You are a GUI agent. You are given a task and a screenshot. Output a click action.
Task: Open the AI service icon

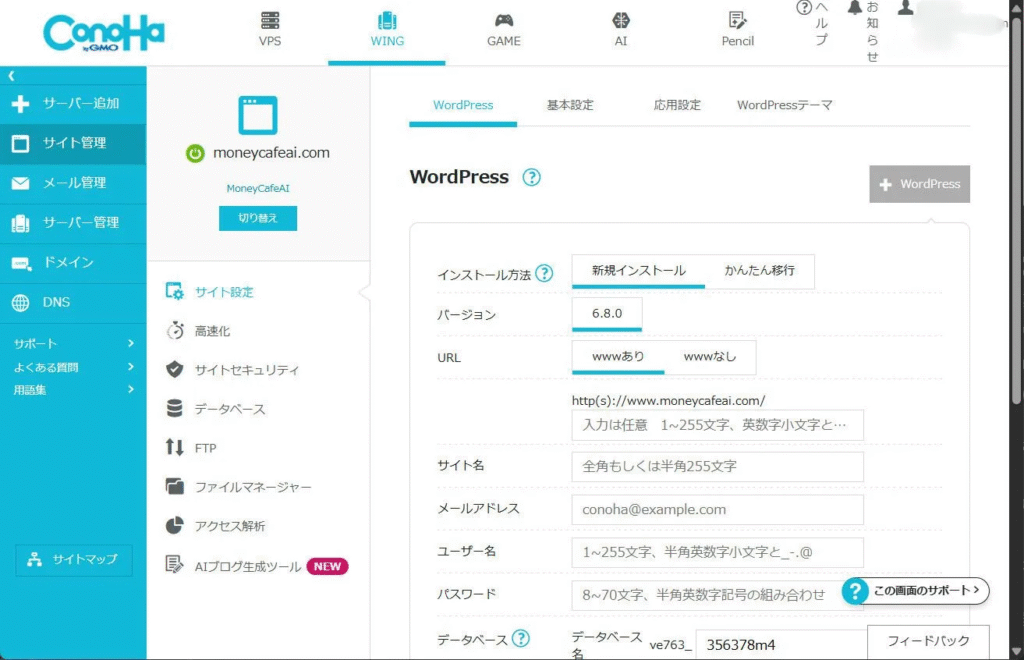point(620,21)
